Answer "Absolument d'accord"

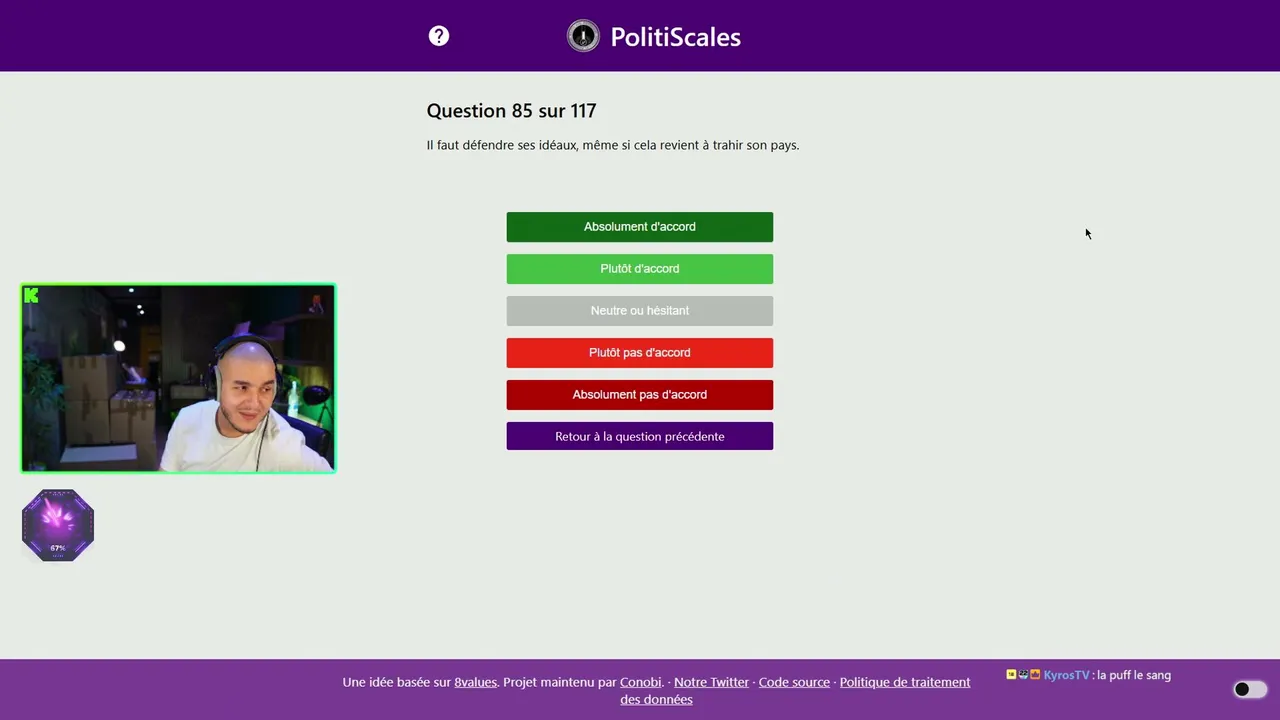pos(640,227)
